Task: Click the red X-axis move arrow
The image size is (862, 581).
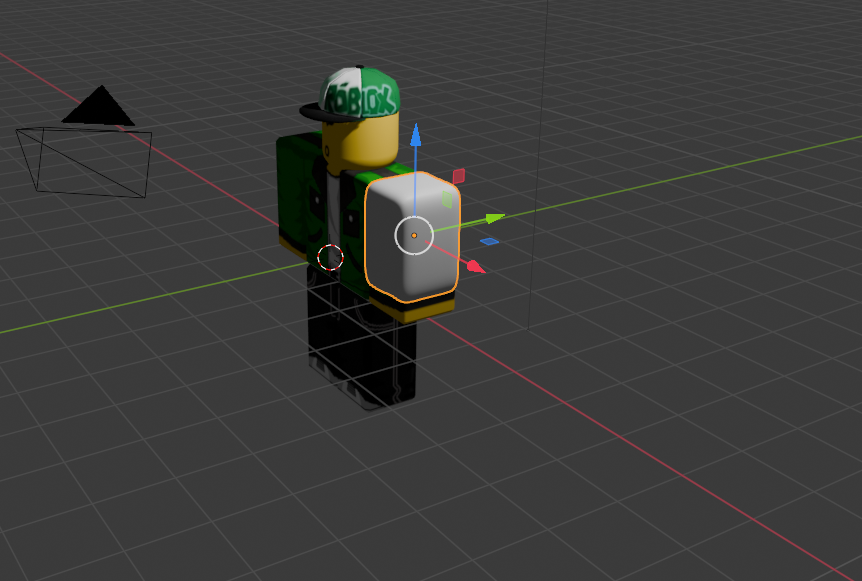Action: tap(475, 267)
